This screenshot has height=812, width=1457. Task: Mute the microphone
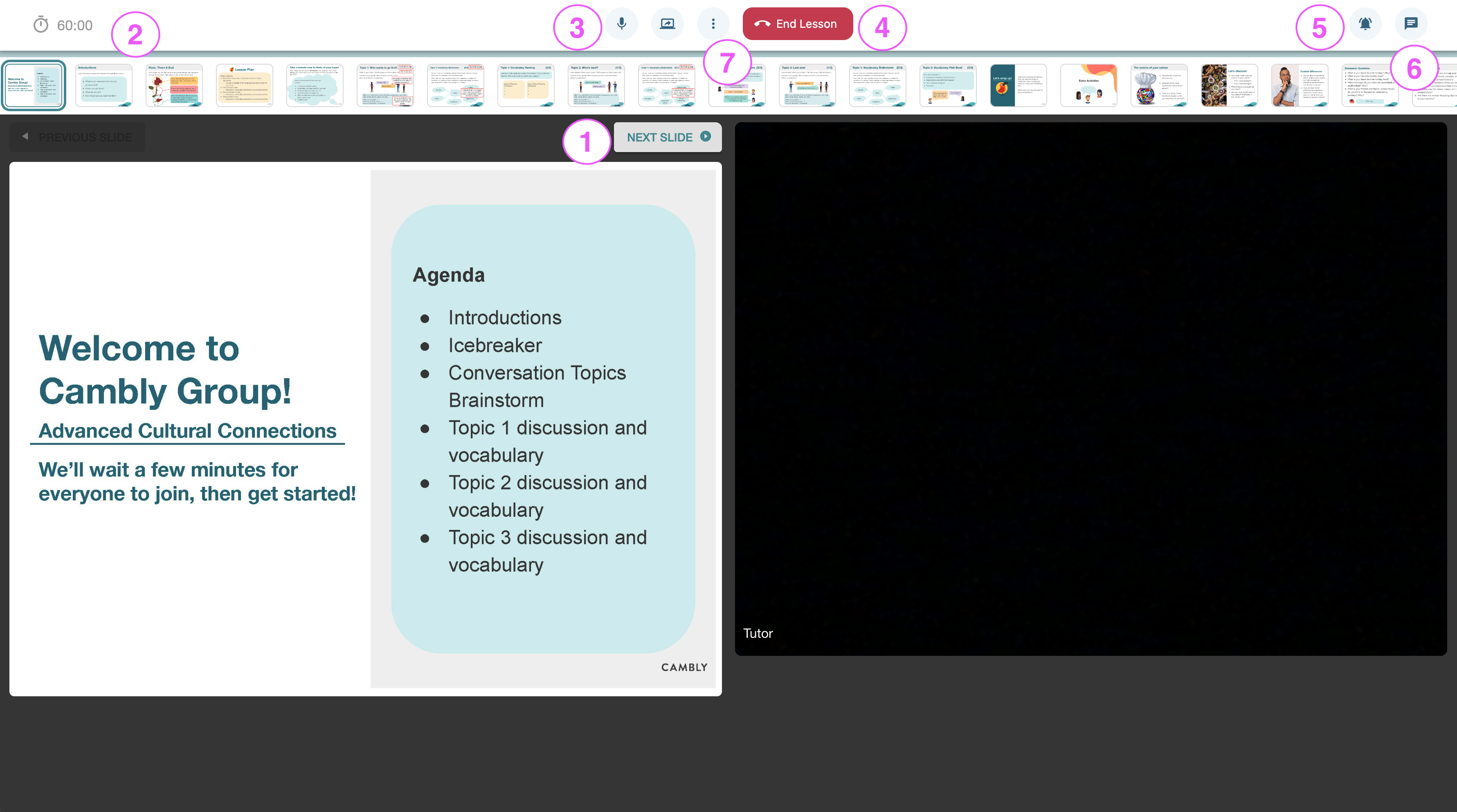coord(622,24)
